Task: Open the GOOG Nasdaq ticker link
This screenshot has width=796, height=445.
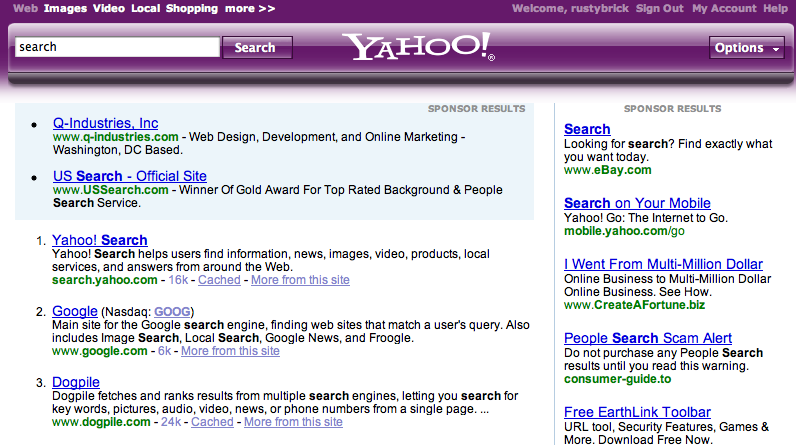Action: [172, 312]
